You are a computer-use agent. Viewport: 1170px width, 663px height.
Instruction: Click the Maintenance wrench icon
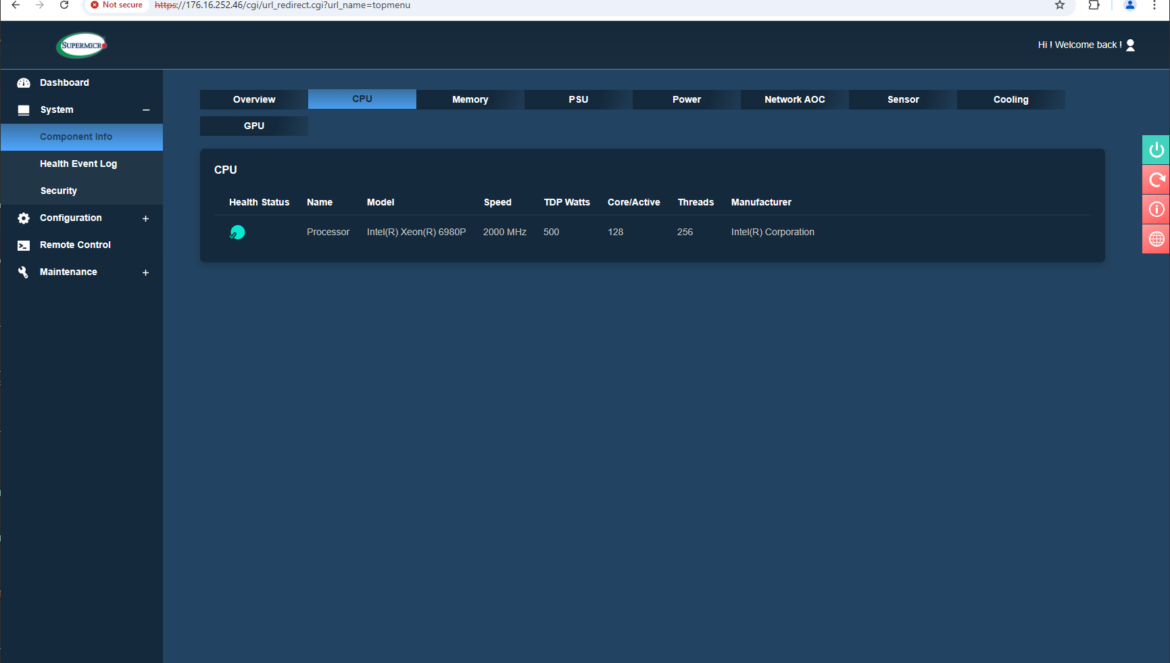pyautogui.click(x=24, y=272)
